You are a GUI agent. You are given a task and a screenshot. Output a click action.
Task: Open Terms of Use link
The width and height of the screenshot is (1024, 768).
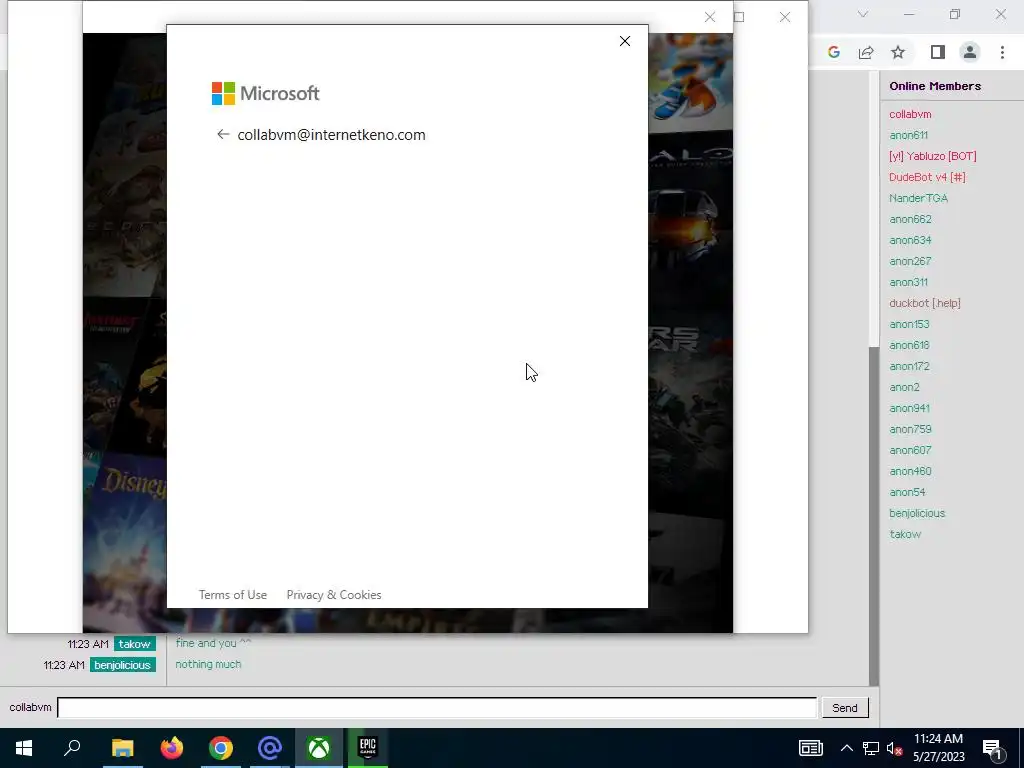click(232, 595)
